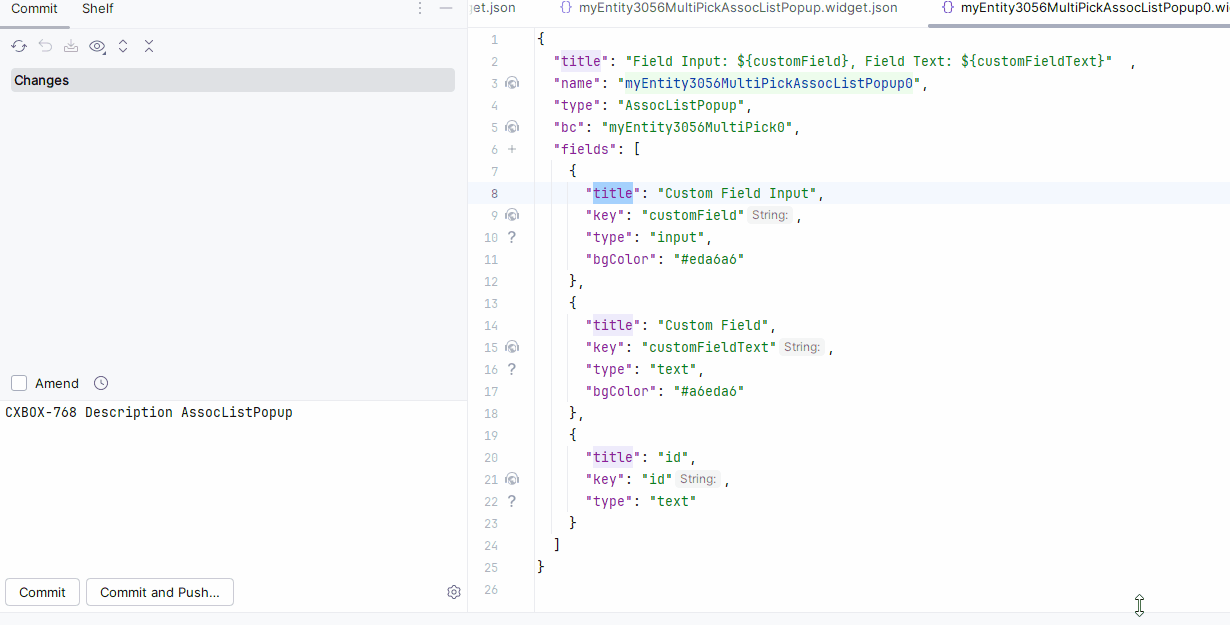Click the Shelve Silently icon
The image size is (1230, 625).
(x=71, y=46)
